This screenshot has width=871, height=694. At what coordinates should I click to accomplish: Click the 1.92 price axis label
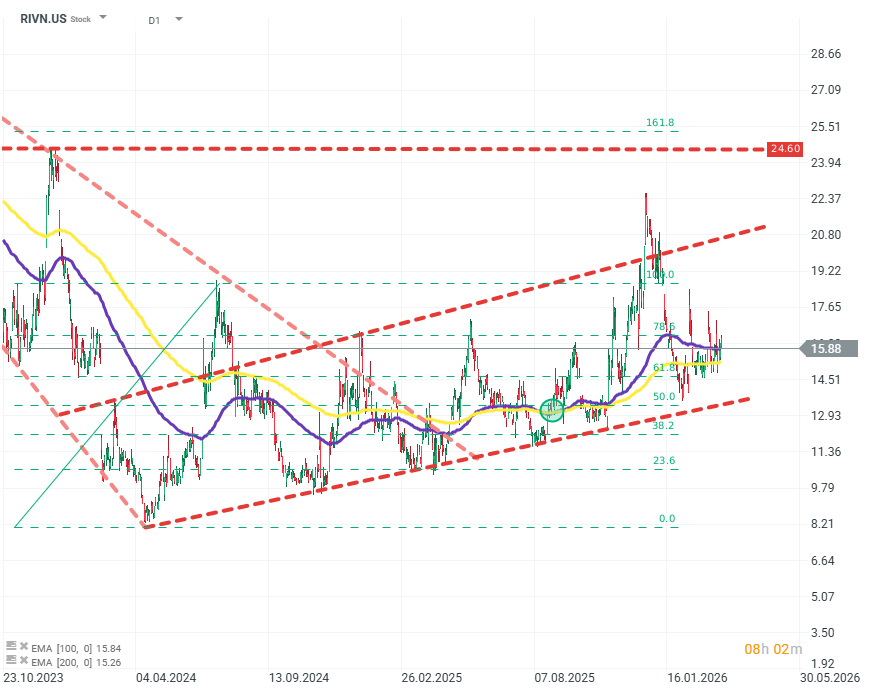[823, 664]
